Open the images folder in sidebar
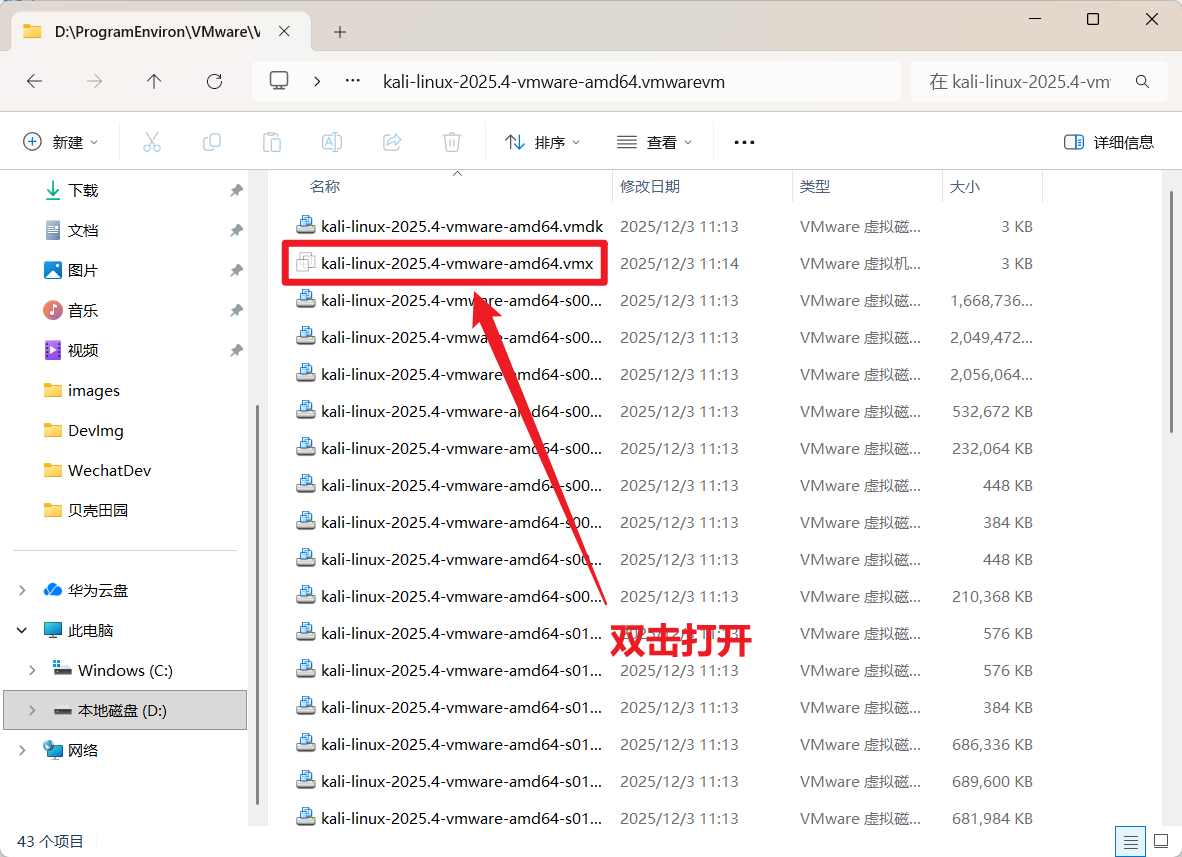Screen dimensions: 1182x857 [x=93, y=390]
